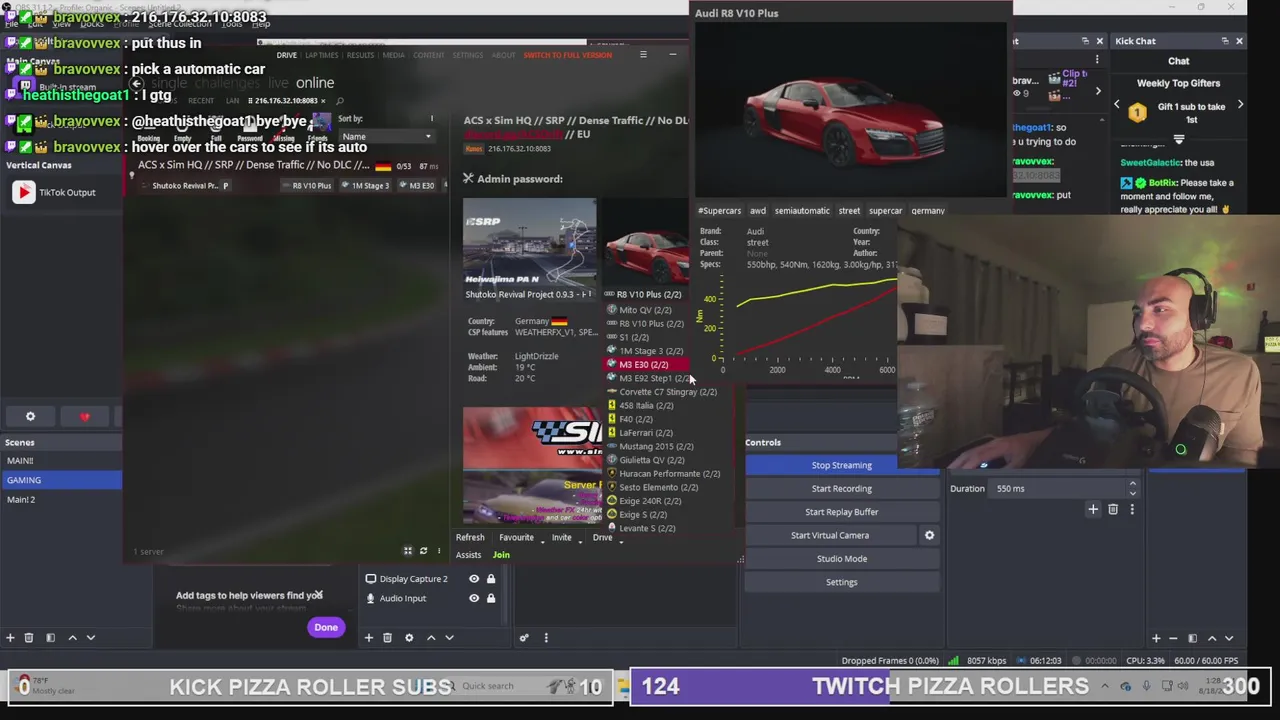
Task: Close Add tags popup with X
Action: coord(318,595)
